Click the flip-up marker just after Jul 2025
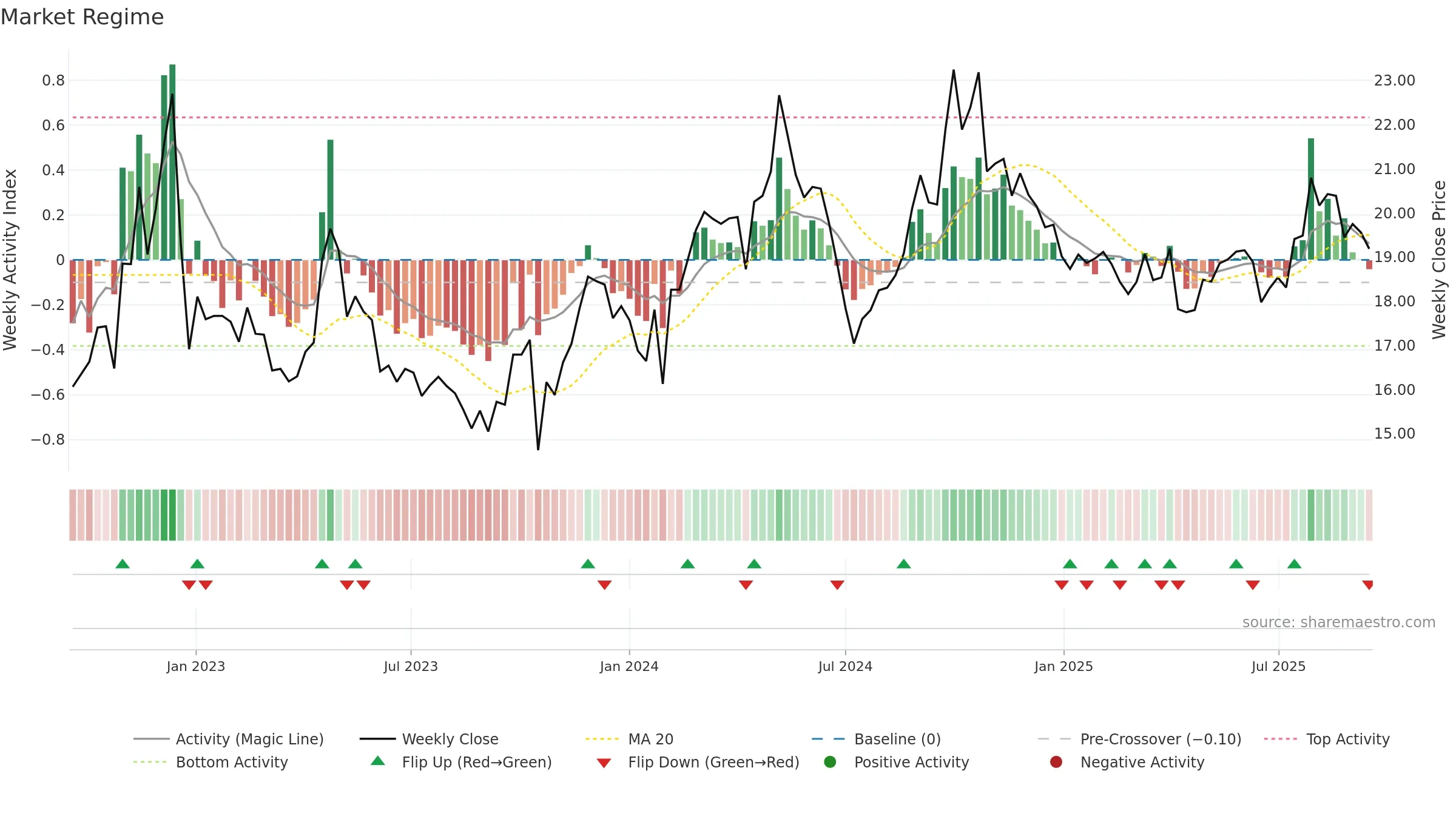 point(1294,564)
